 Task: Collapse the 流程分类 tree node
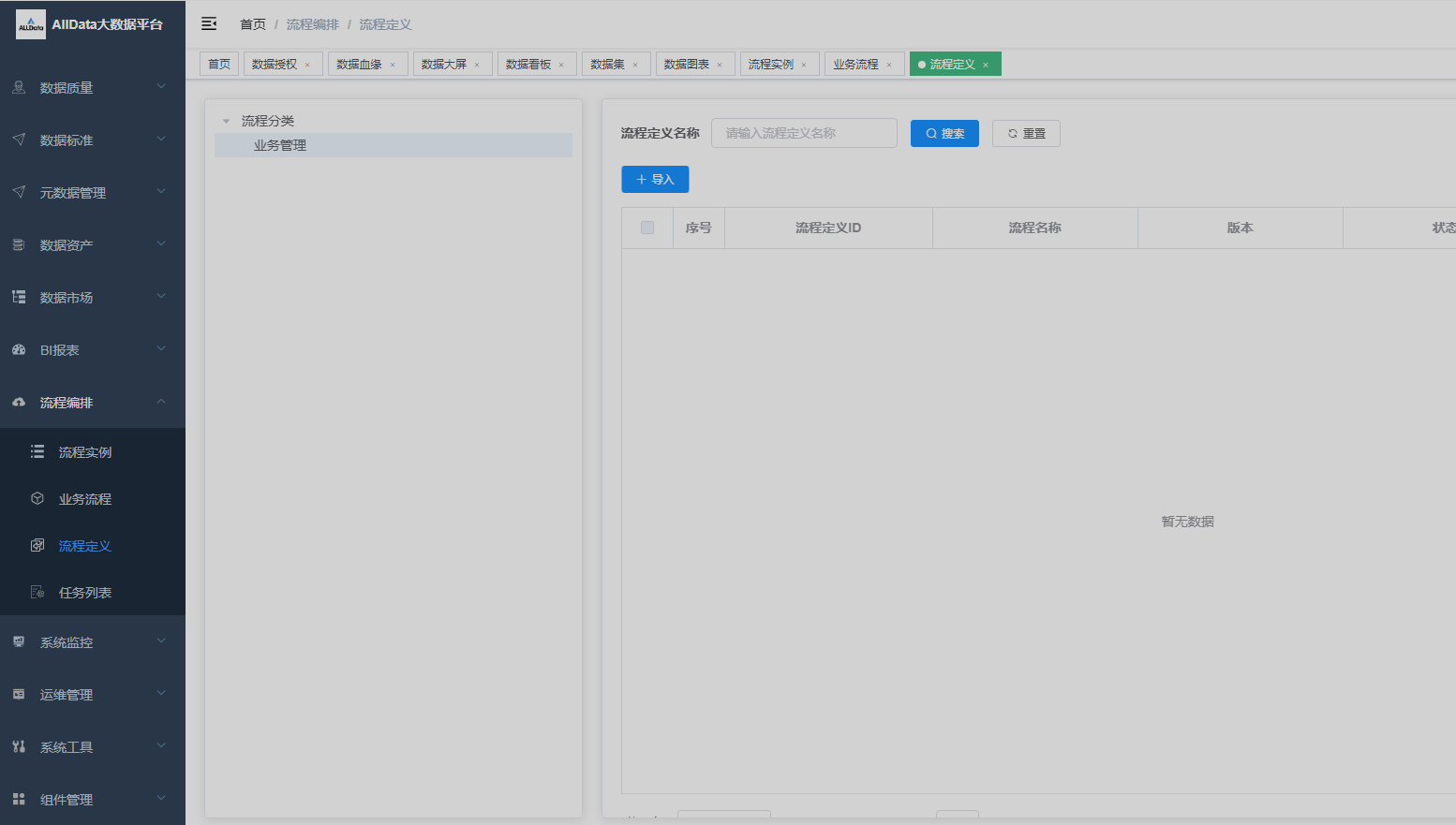226,121
